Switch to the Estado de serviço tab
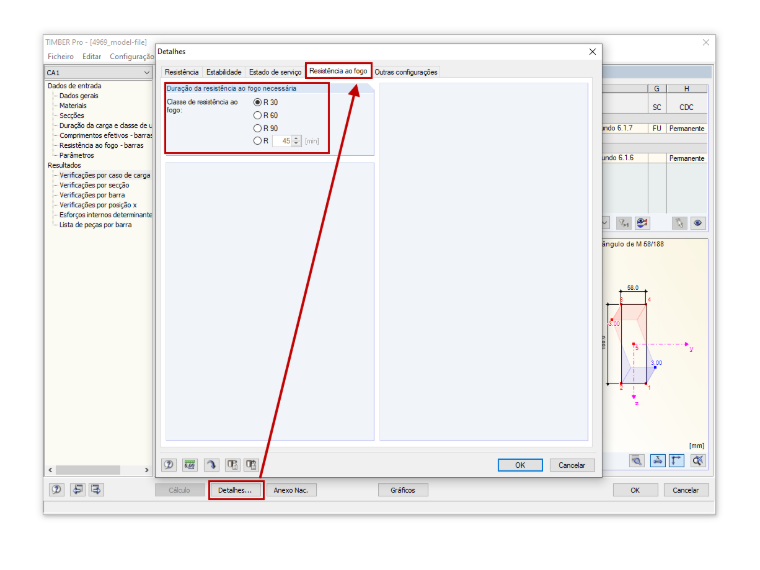 (275, 72)
